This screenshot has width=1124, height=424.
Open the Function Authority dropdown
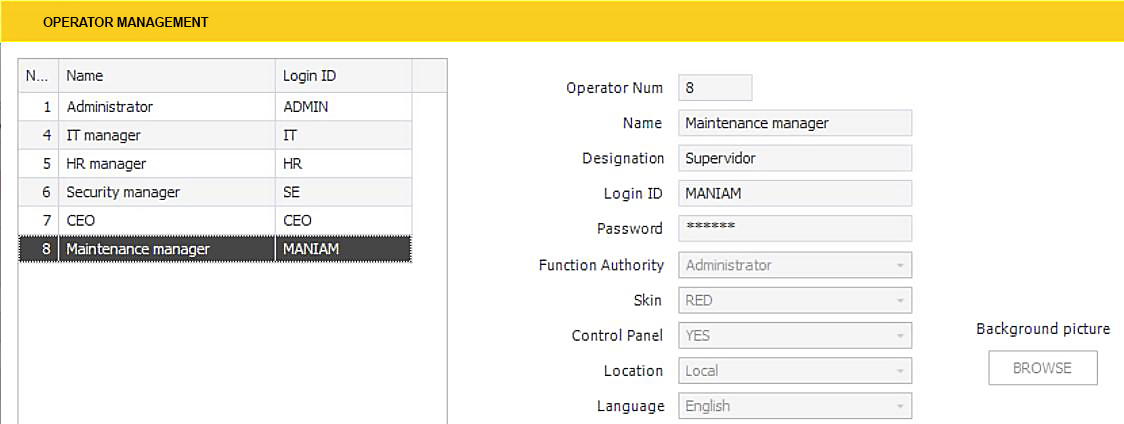(795, 265)
